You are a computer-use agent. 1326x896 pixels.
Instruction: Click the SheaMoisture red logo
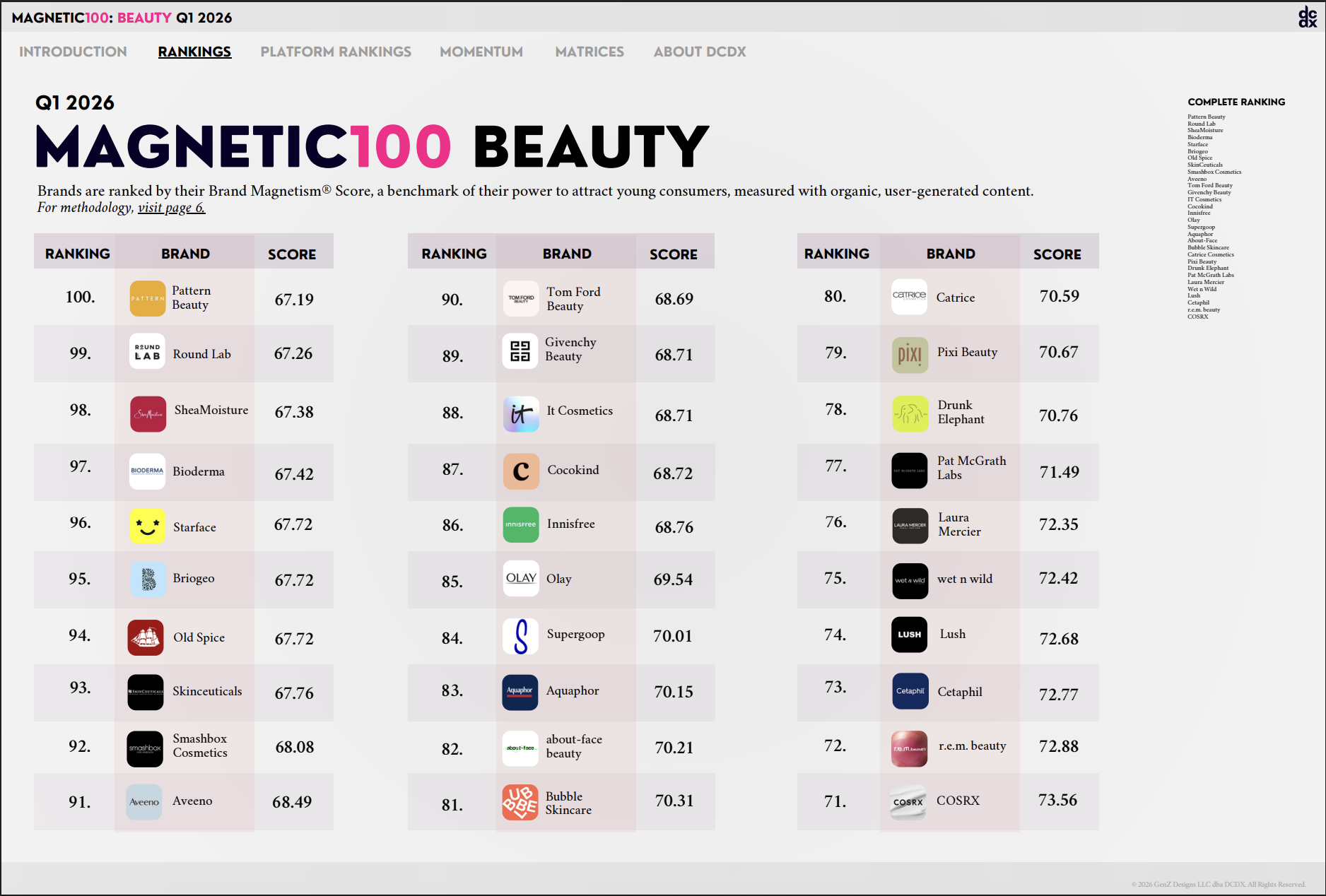pos(148,414)
